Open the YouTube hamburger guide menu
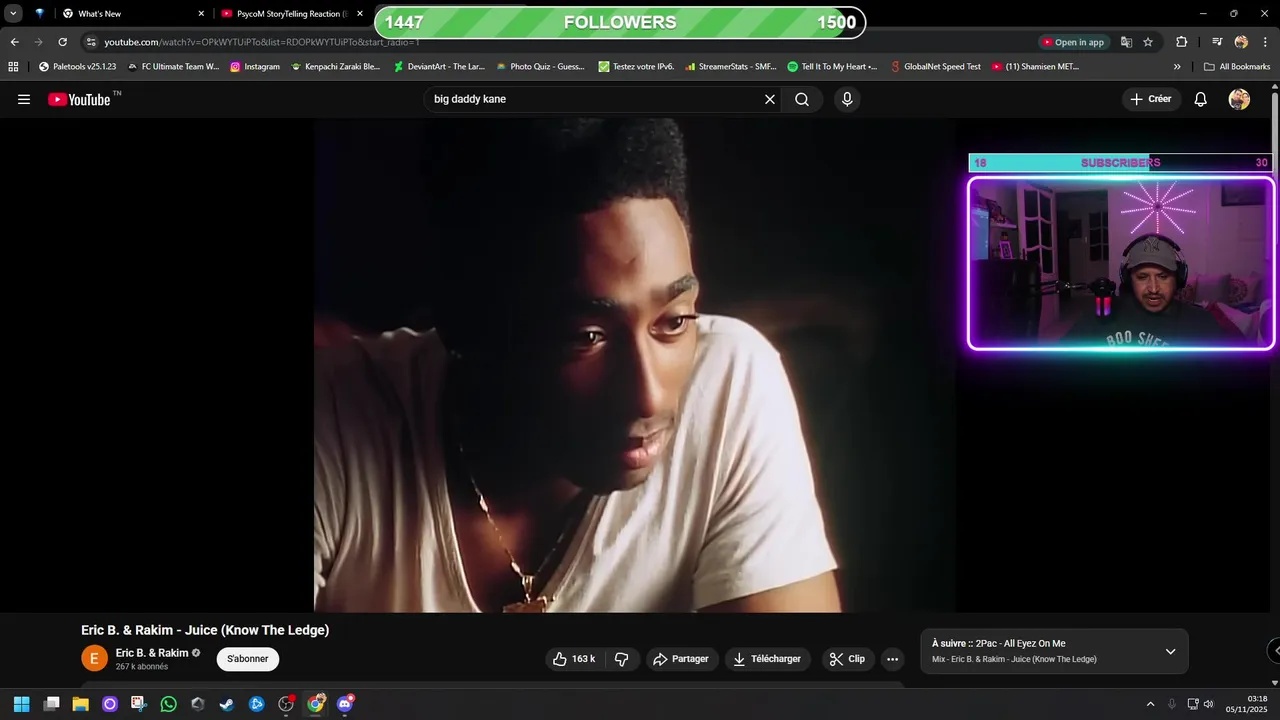The image size is (1280, 720). [24, 99]
